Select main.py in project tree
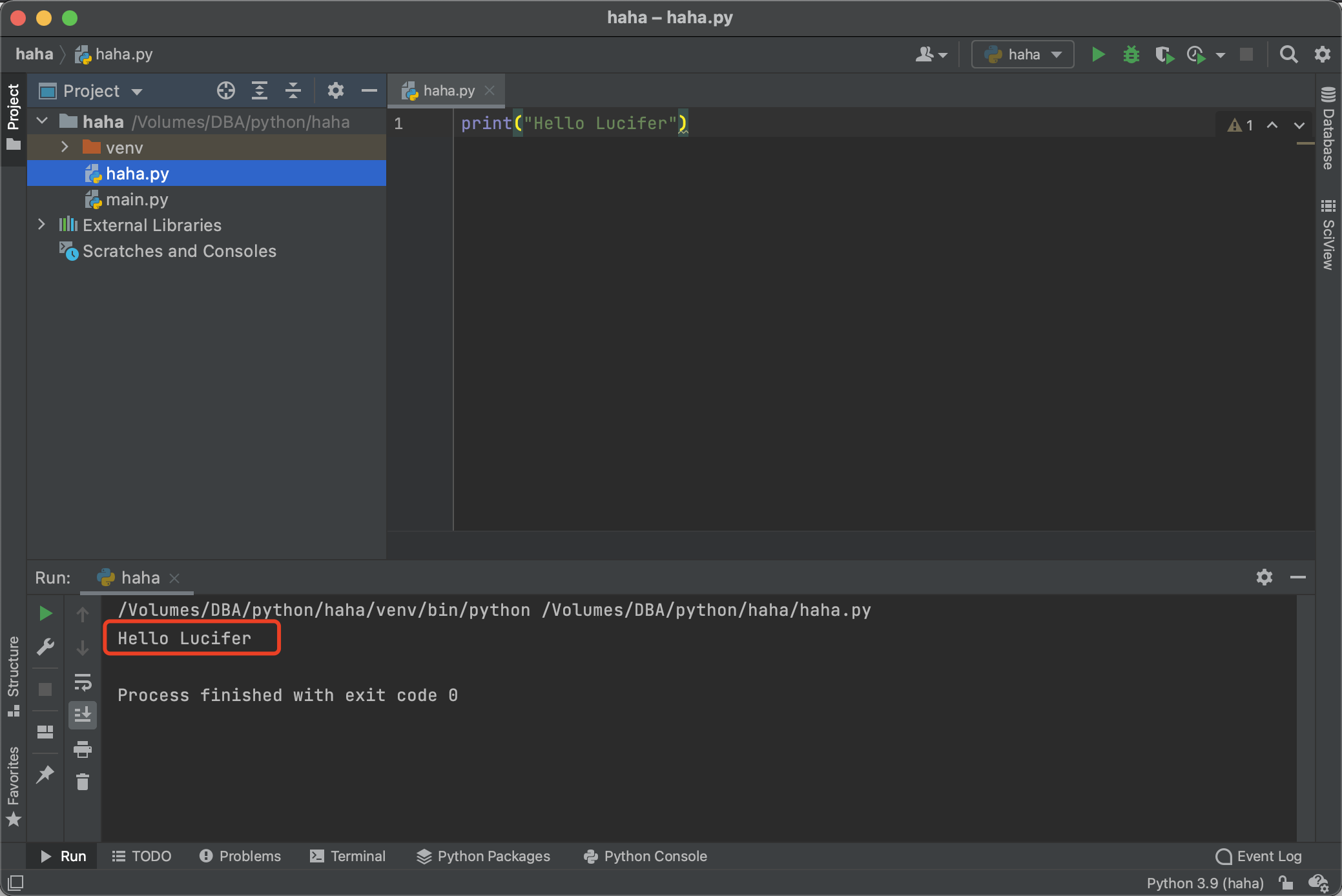 click(207, 199)
